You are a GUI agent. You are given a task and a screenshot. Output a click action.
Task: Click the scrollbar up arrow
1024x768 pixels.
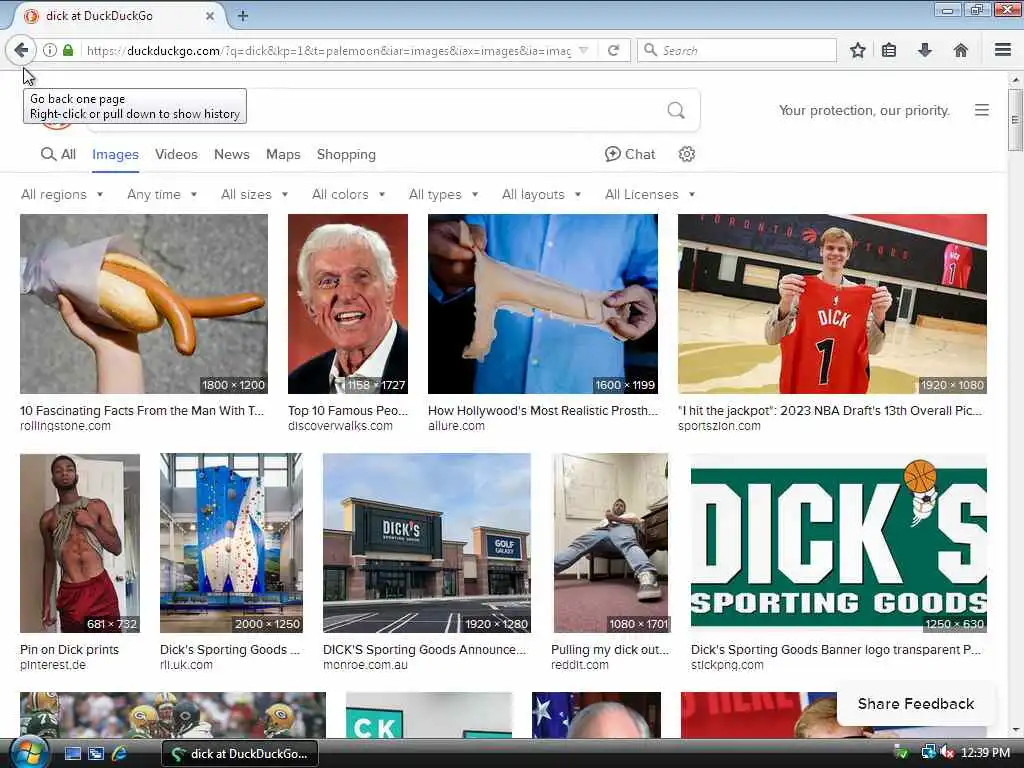(x=1015, y=80)
